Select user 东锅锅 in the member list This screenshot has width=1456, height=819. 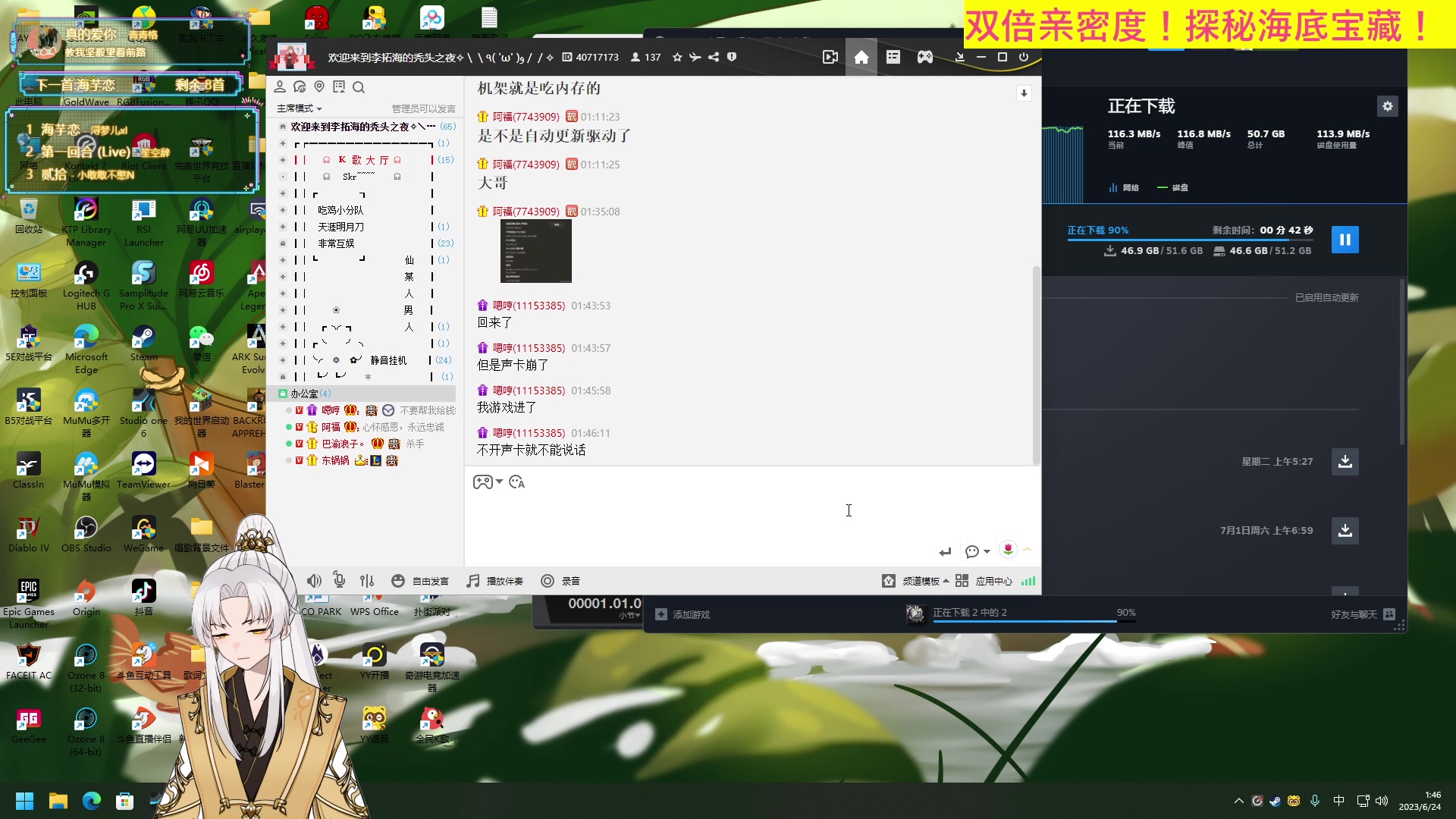[x=335, y=460]
